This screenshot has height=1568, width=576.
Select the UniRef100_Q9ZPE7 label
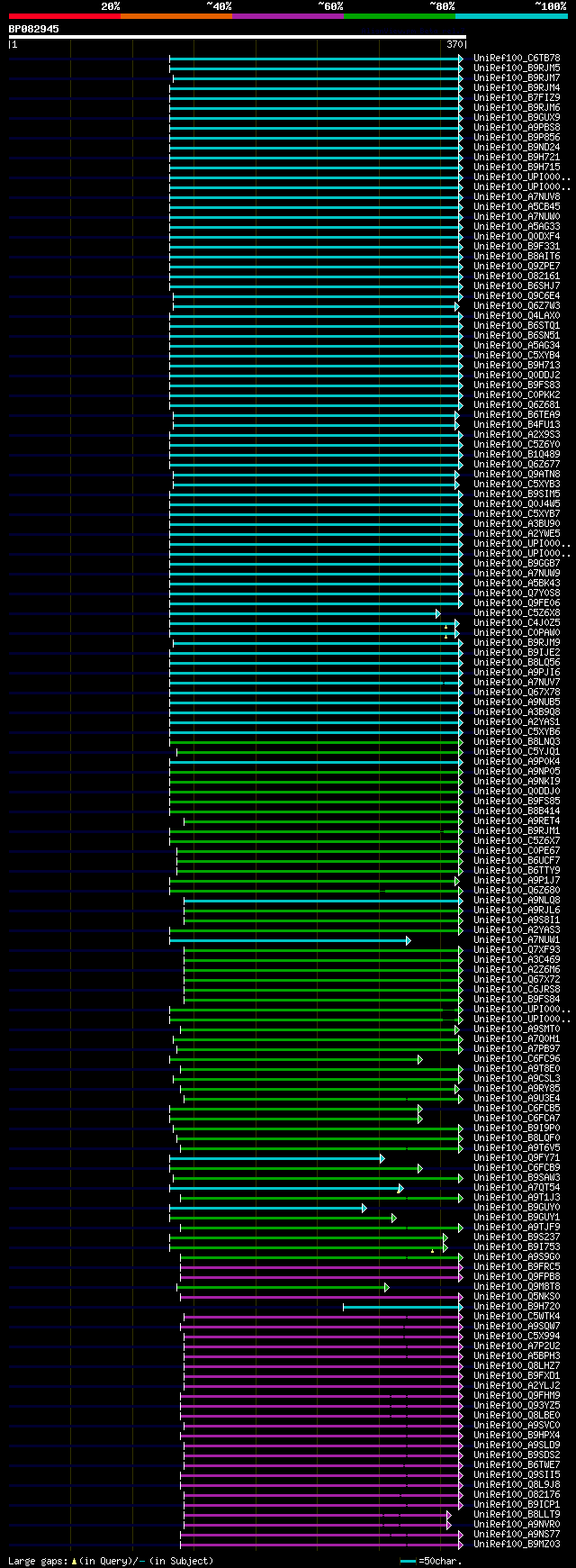[x=517, y=267]
